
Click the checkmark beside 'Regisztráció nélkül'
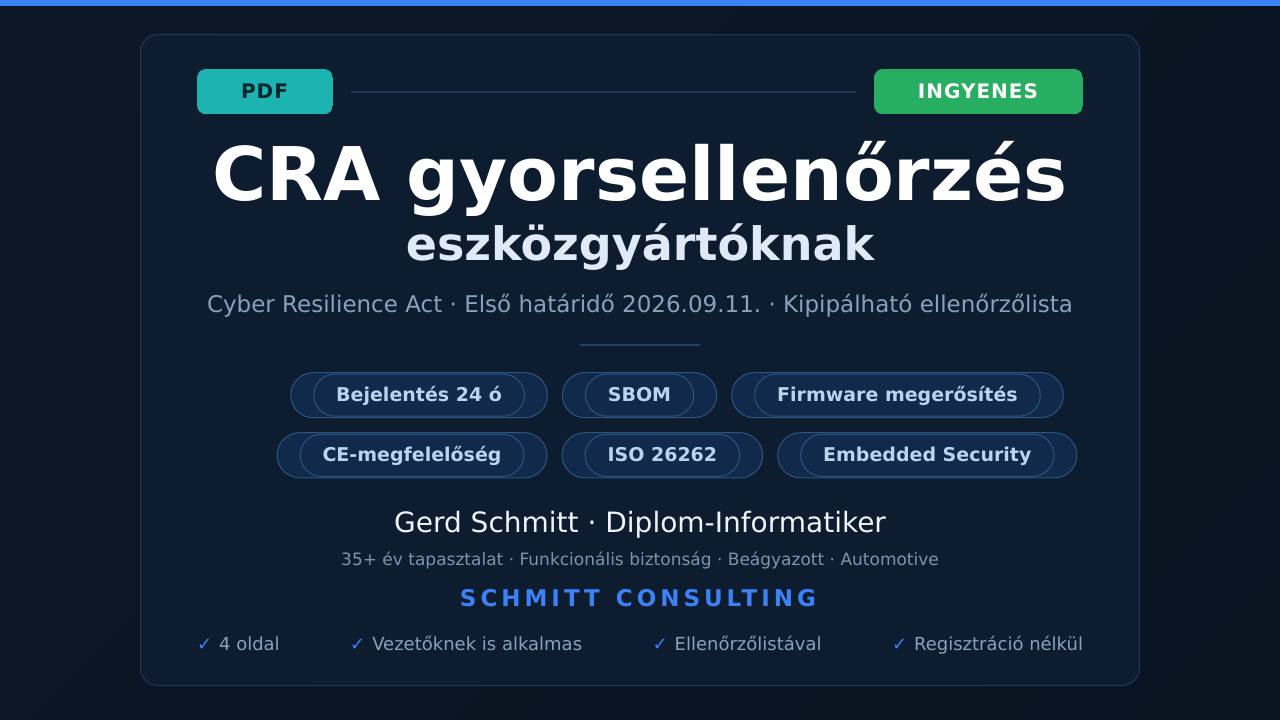click(x=899, y=644)
